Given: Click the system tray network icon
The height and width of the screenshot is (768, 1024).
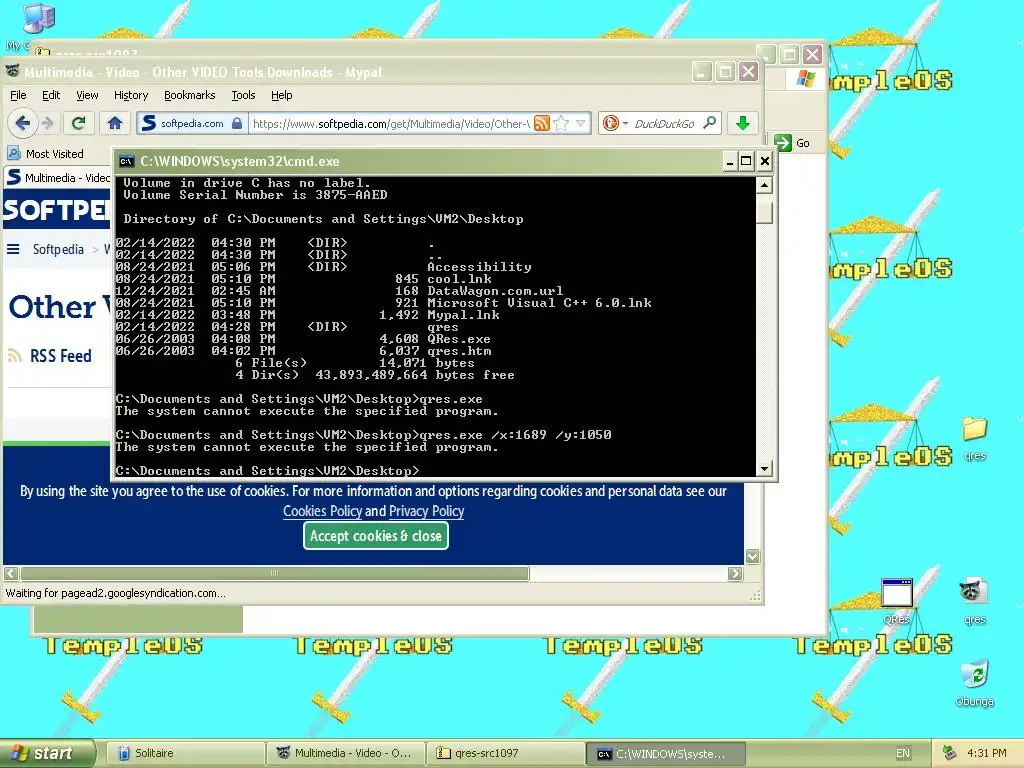Looking at the screenshot, I should pyautogui.click(x=949, y=753).
